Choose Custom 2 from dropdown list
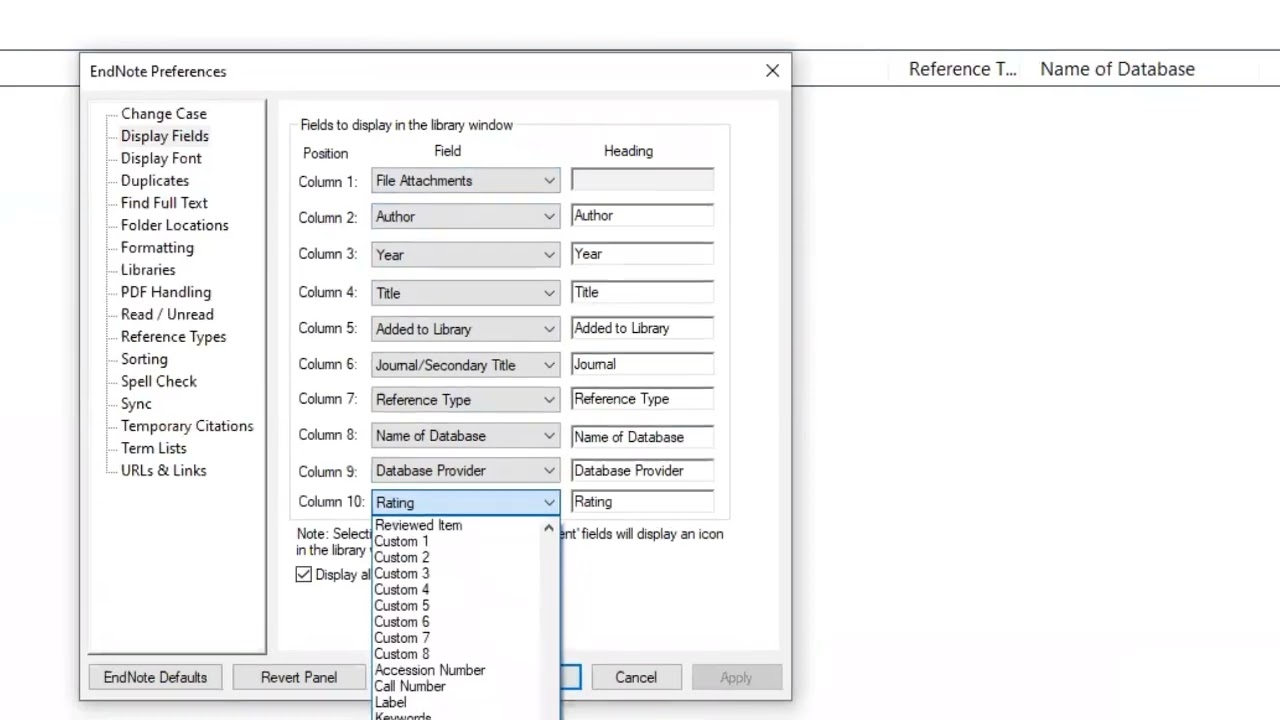The height and width of the screenshot is (720, 1280). point(456,557)
